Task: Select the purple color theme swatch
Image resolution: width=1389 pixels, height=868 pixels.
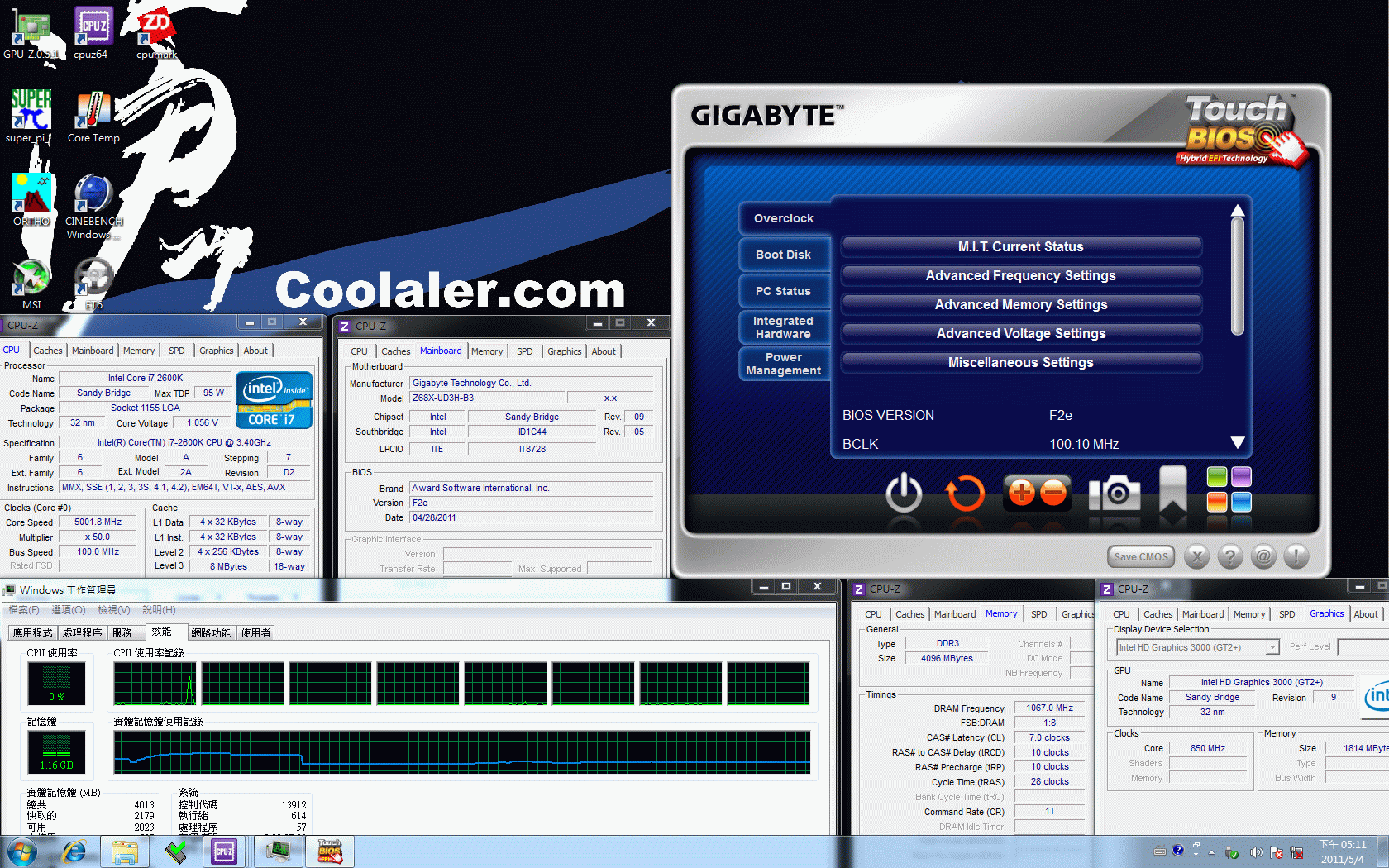Action: [1241, 476]
